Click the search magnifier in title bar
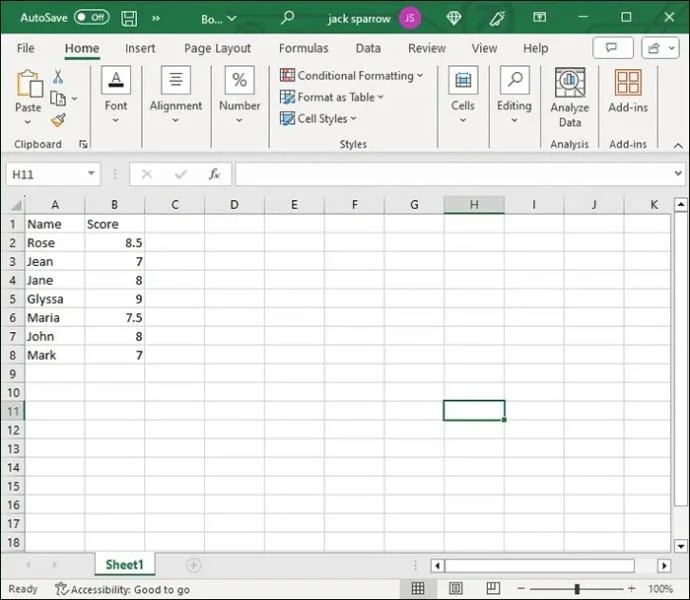 (288, 18)
